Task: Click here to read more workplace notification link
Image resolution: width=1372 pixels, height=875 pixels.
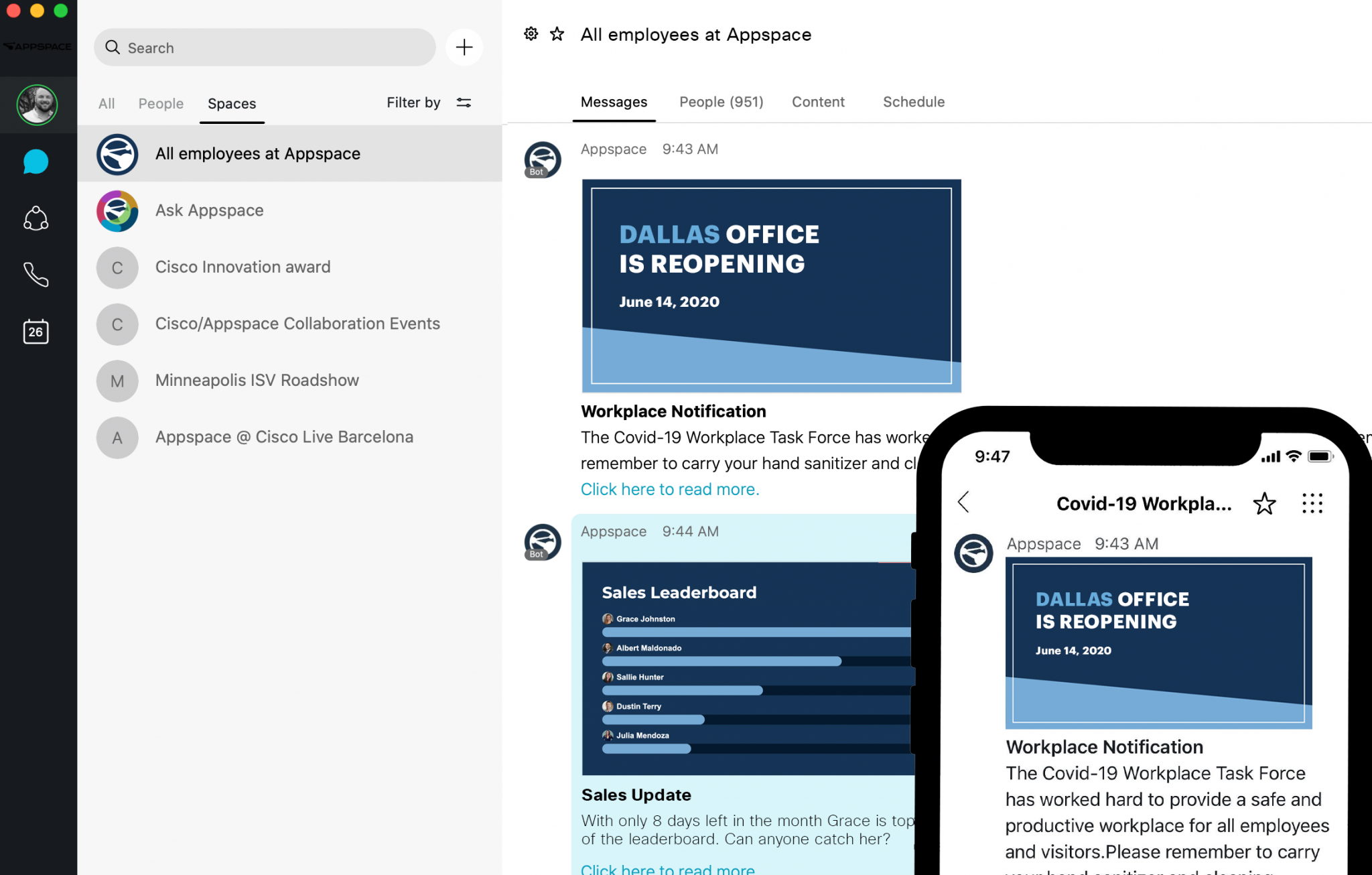Action: coord(670,489)
